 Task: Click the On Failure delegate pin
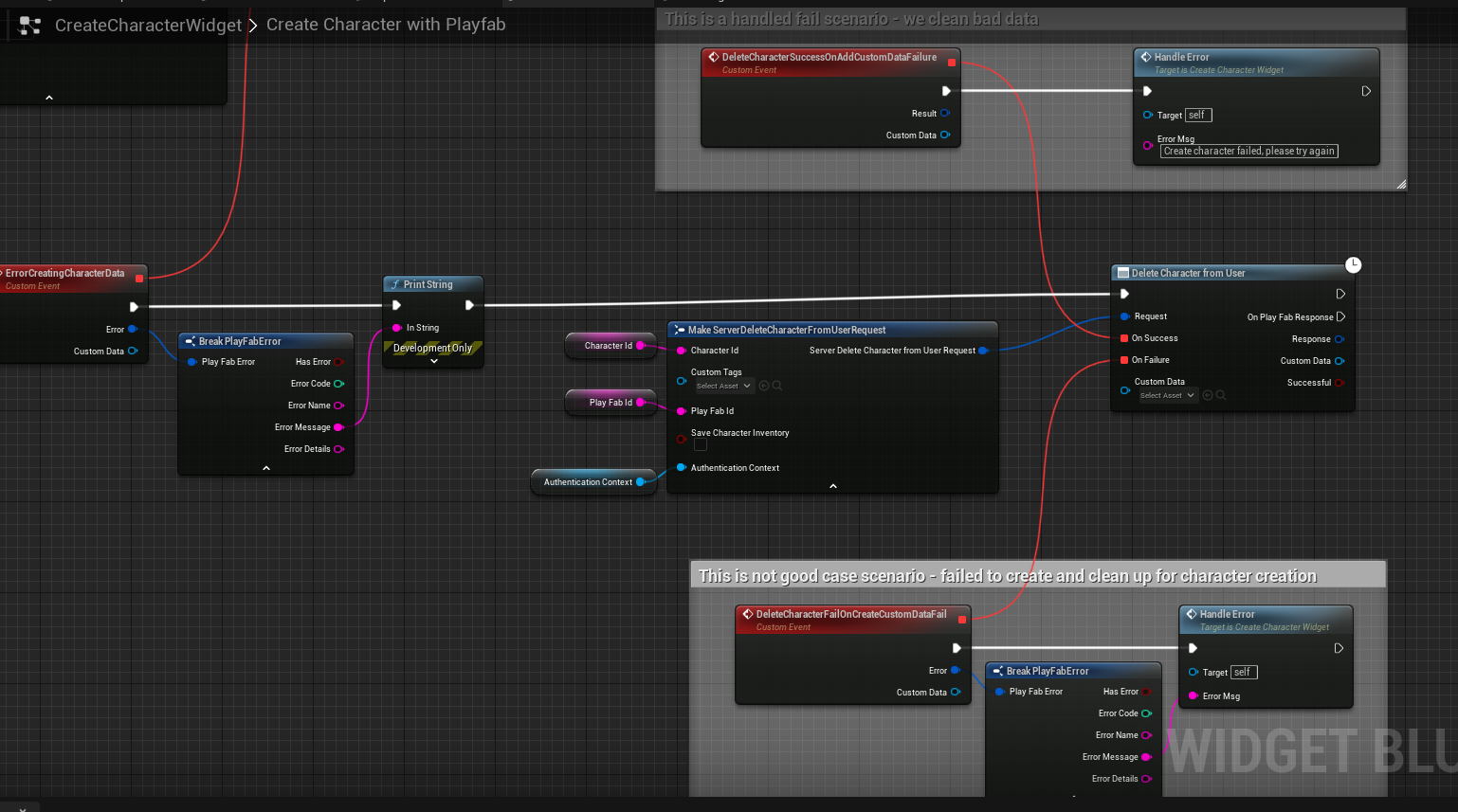tap(1124, 360)
